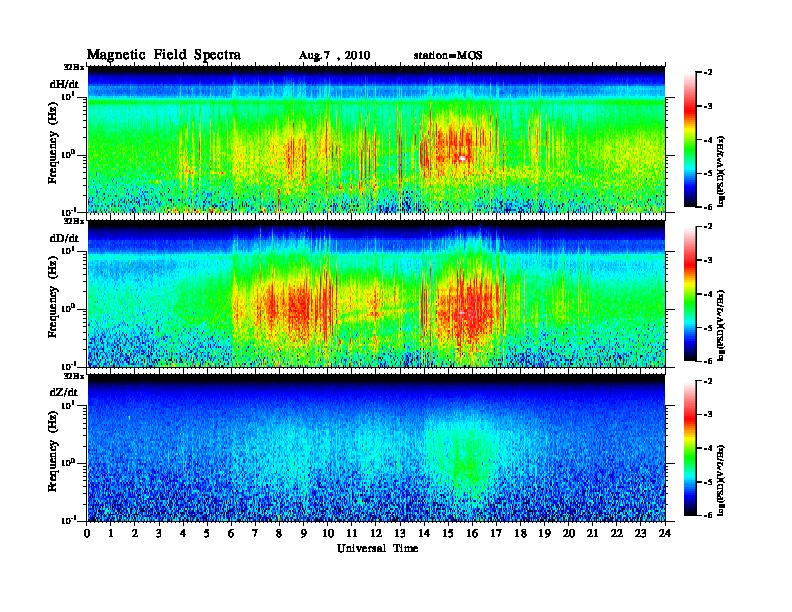Click hour 9 on the Universal Time axis
Viewport: 792px width, 612px height.
point(304,534)
